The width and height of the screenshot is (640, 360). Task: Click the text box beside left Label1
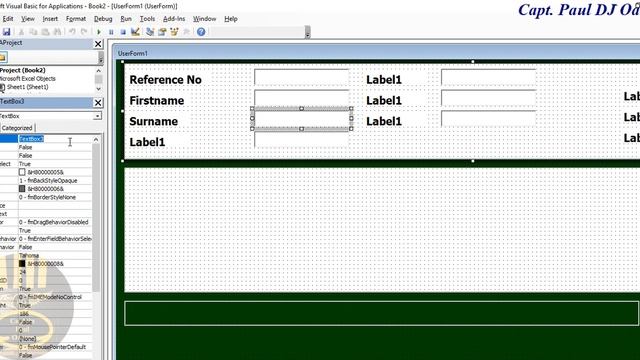302,140
